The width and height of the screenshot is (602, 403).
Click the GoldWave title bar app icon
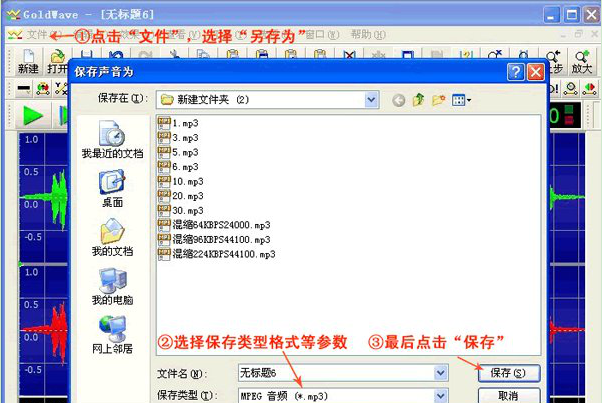click(x=13, y=15)
